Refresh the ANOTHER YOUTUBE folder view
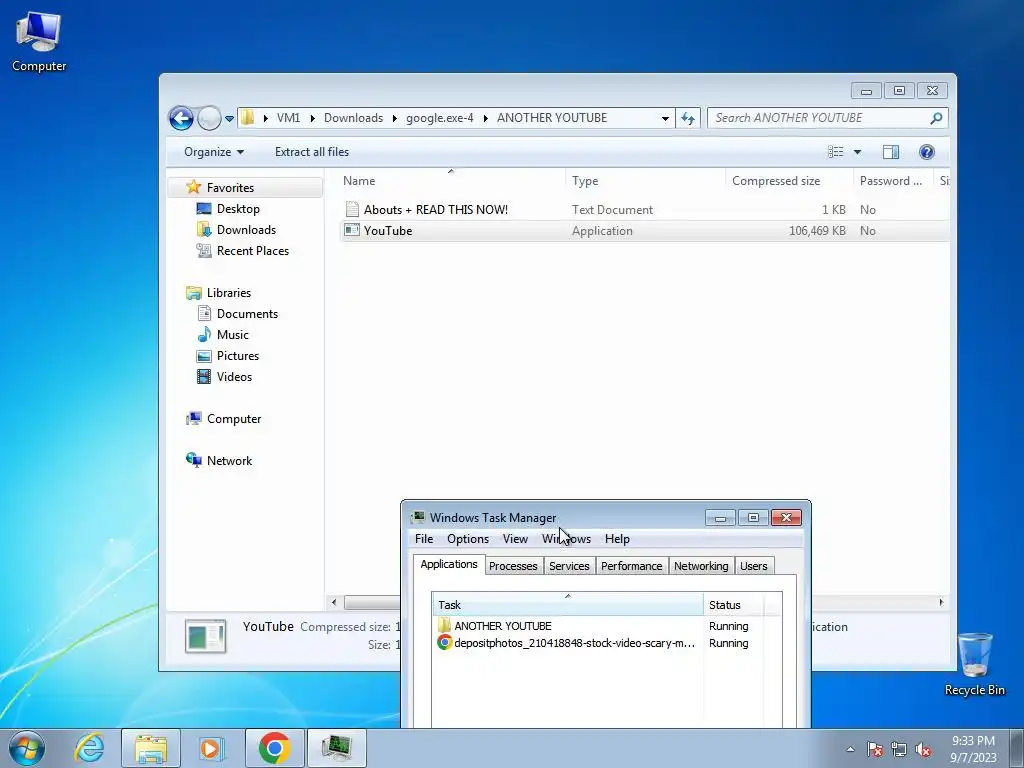1024x768 pixels. [688, 118]
